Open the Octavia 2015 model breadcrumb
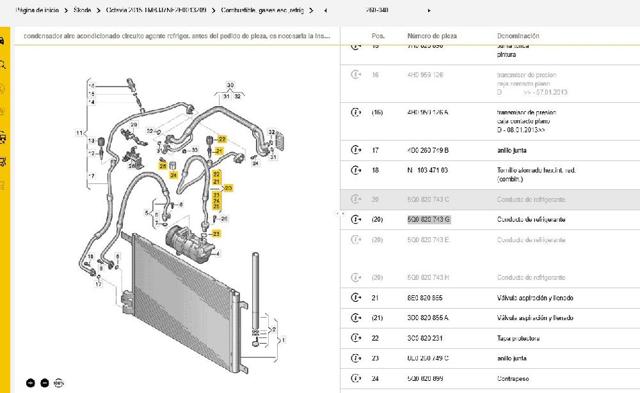Viewport: 640px width, 393px height. [156, 10]
